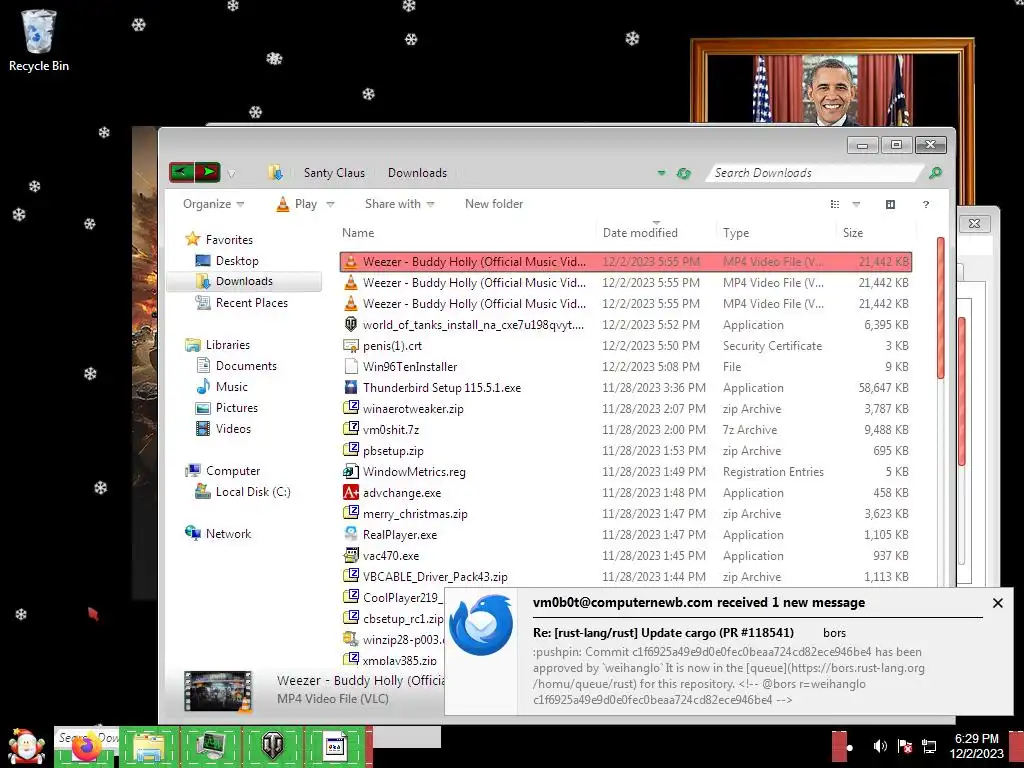
Task: Click the file list vertical scrollbar
Action: pos(940,308)
